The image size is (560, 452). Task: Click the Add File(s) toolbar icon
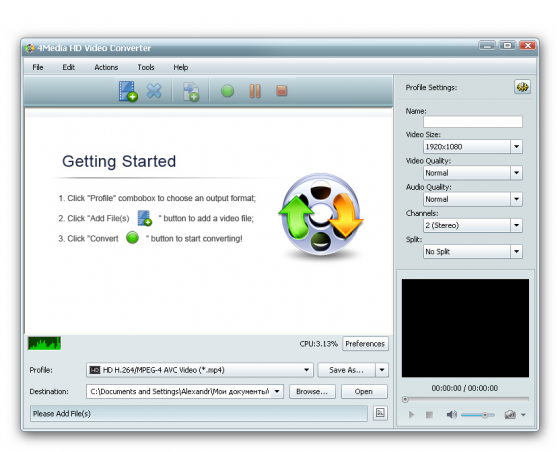[128, 91]
